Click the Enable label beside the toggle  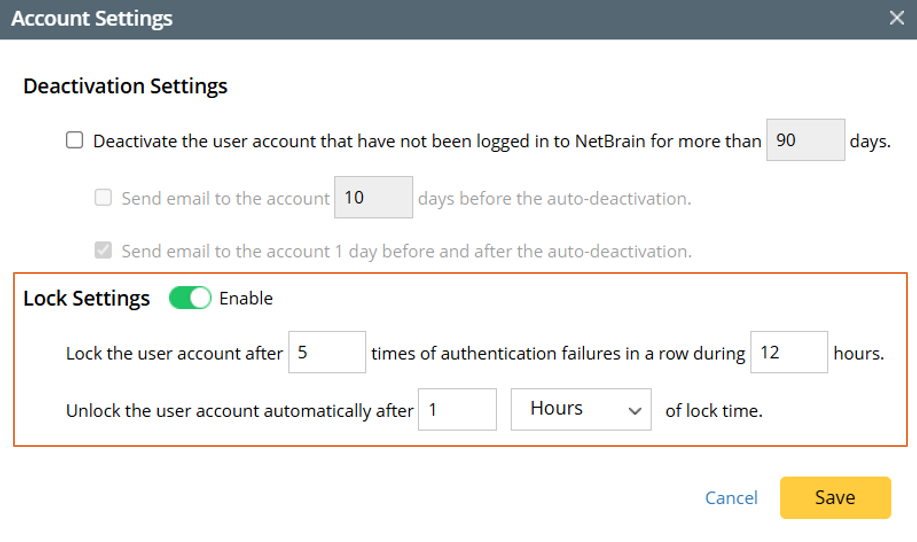tap(246, 298)
